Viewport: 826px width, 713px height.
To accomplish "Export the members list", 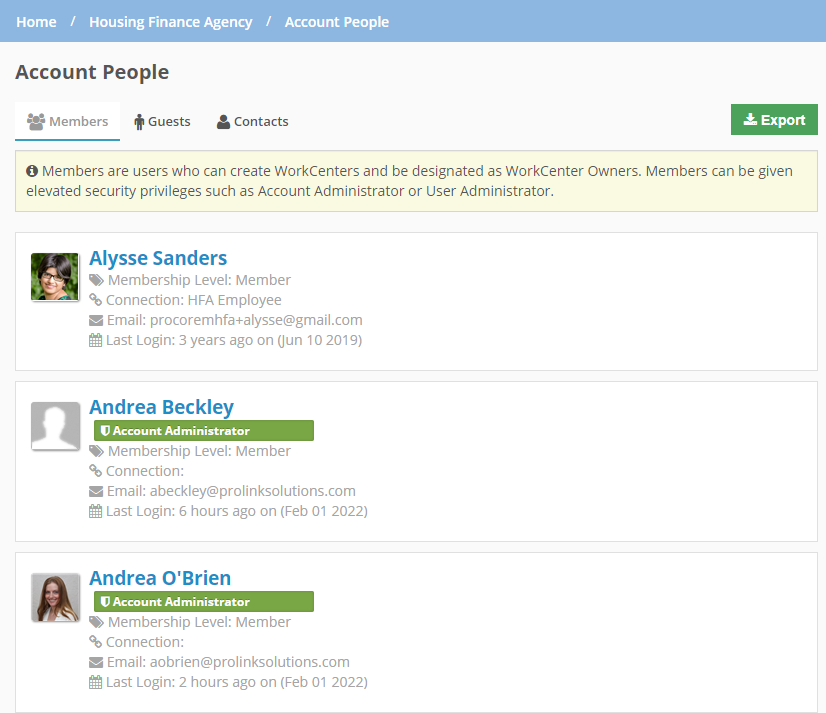I will pyautogui.click(x=774, y=120).
